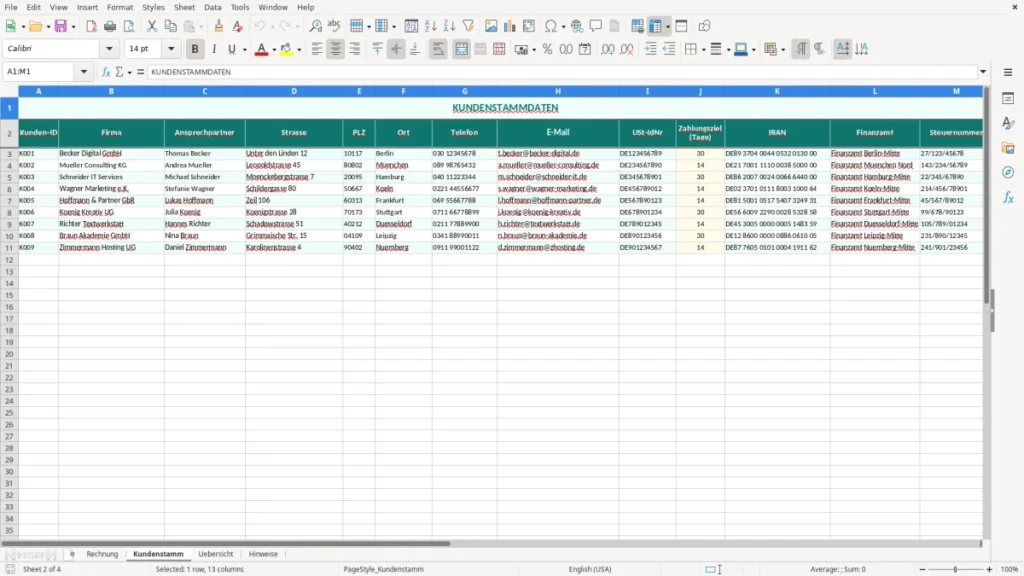Export directly as PDF icon
Screen dimensions: 1024x576
(x=91, y=26)
